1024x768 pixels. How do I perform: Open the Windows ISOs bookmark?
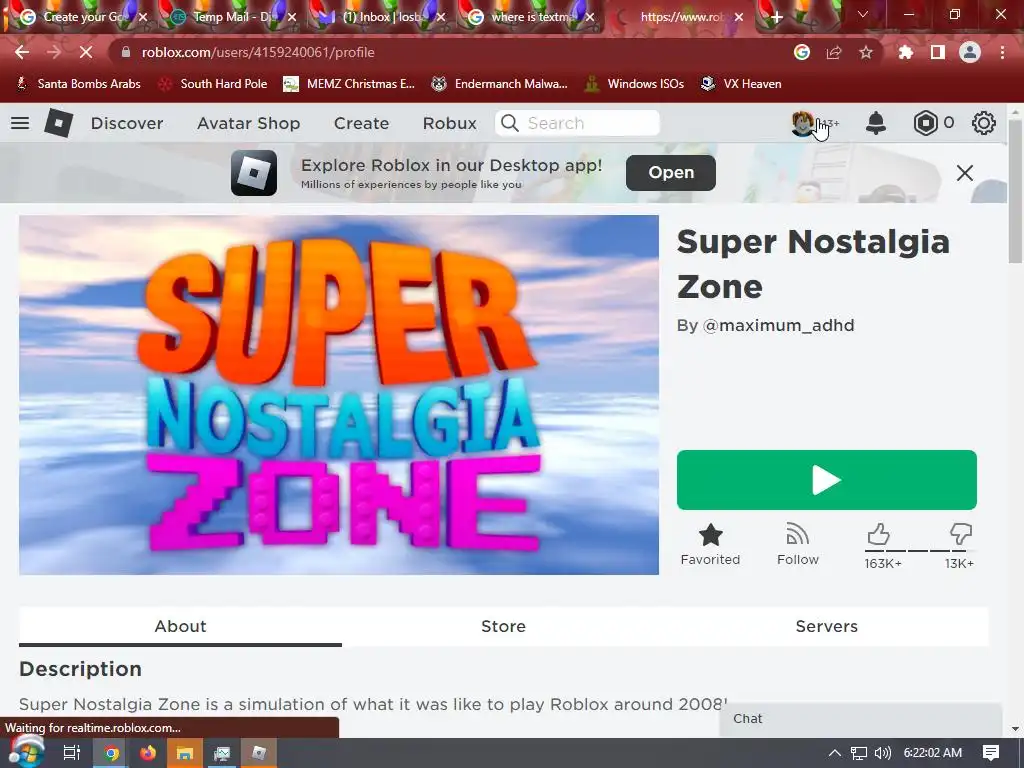[635, 84]
